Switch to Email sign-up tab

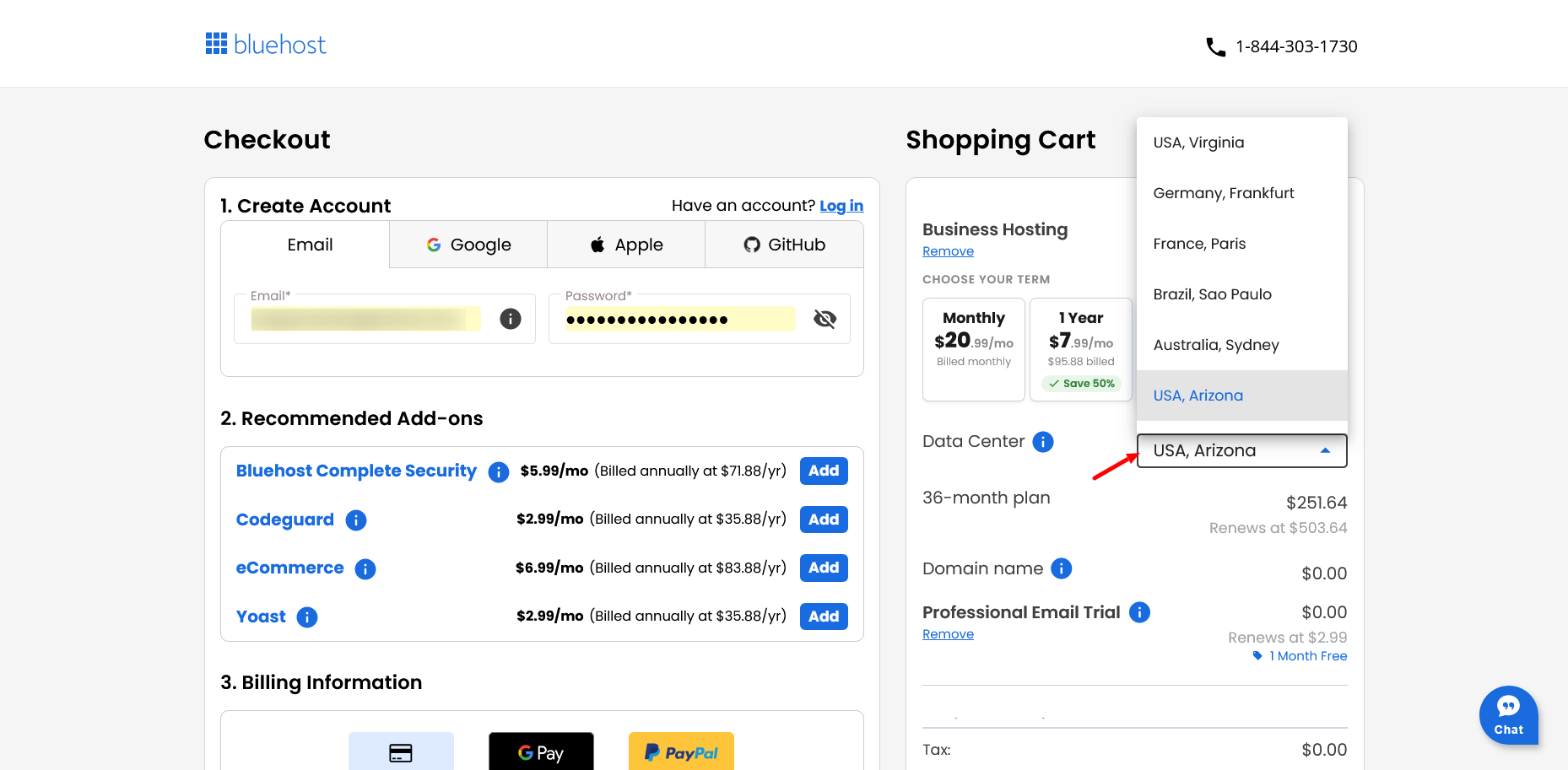click(x=310, y=245)
